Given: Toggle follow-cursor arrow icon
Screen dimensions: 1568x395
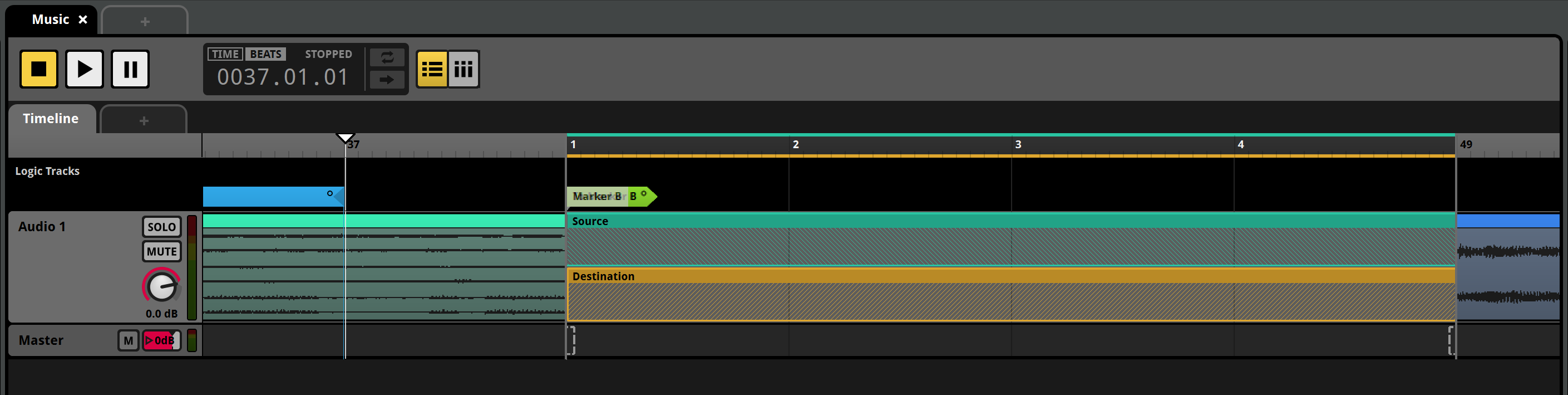Looking at the screenshot, I should [x=387, y=79].
